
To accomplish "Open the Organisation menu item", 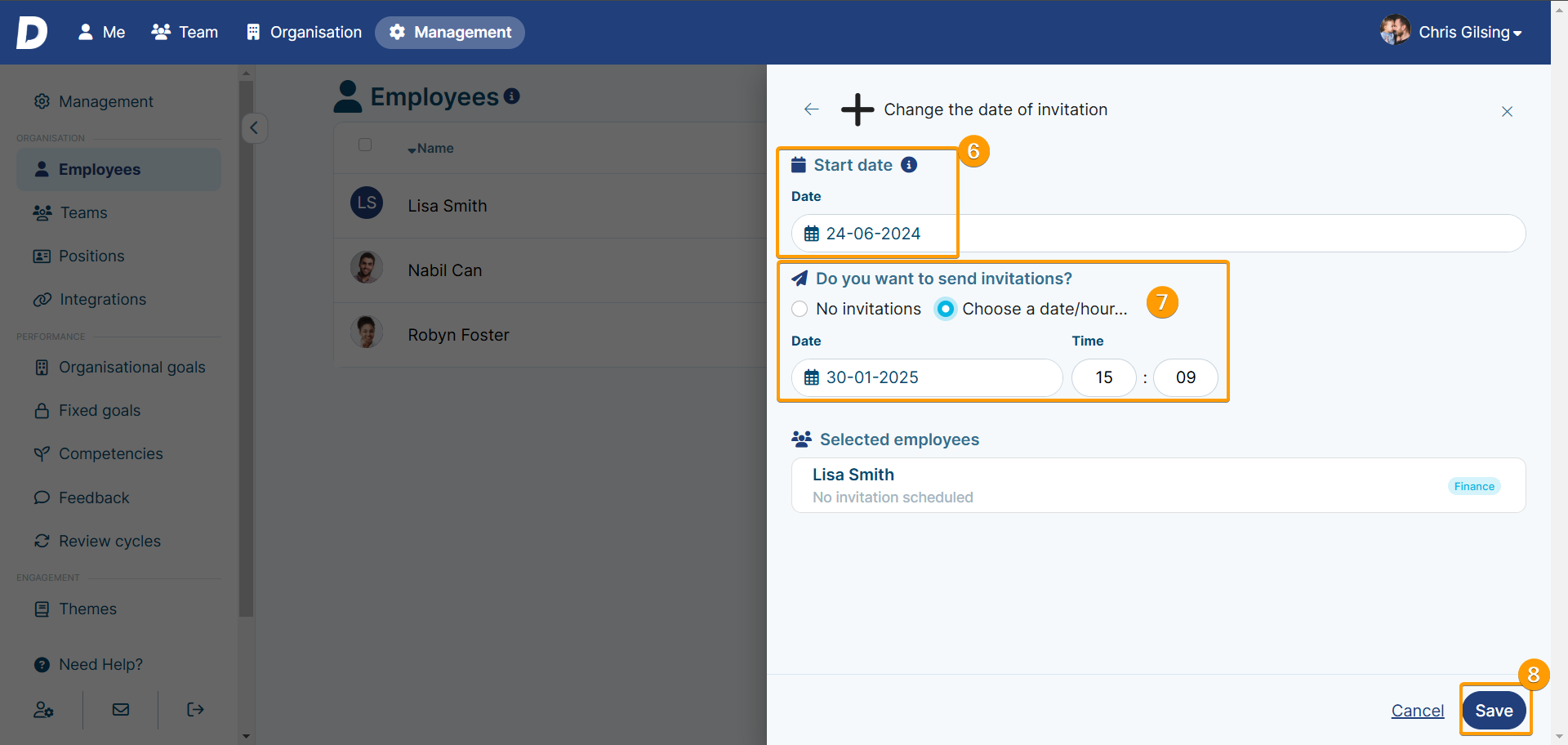I will (304, 33).
